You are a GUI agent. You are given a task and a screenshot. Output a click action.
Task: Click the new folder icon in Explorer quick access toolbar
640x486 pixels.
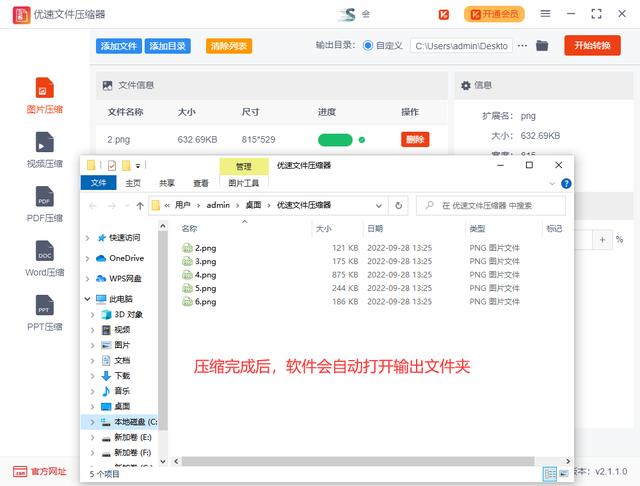click(x=126, y=165)
